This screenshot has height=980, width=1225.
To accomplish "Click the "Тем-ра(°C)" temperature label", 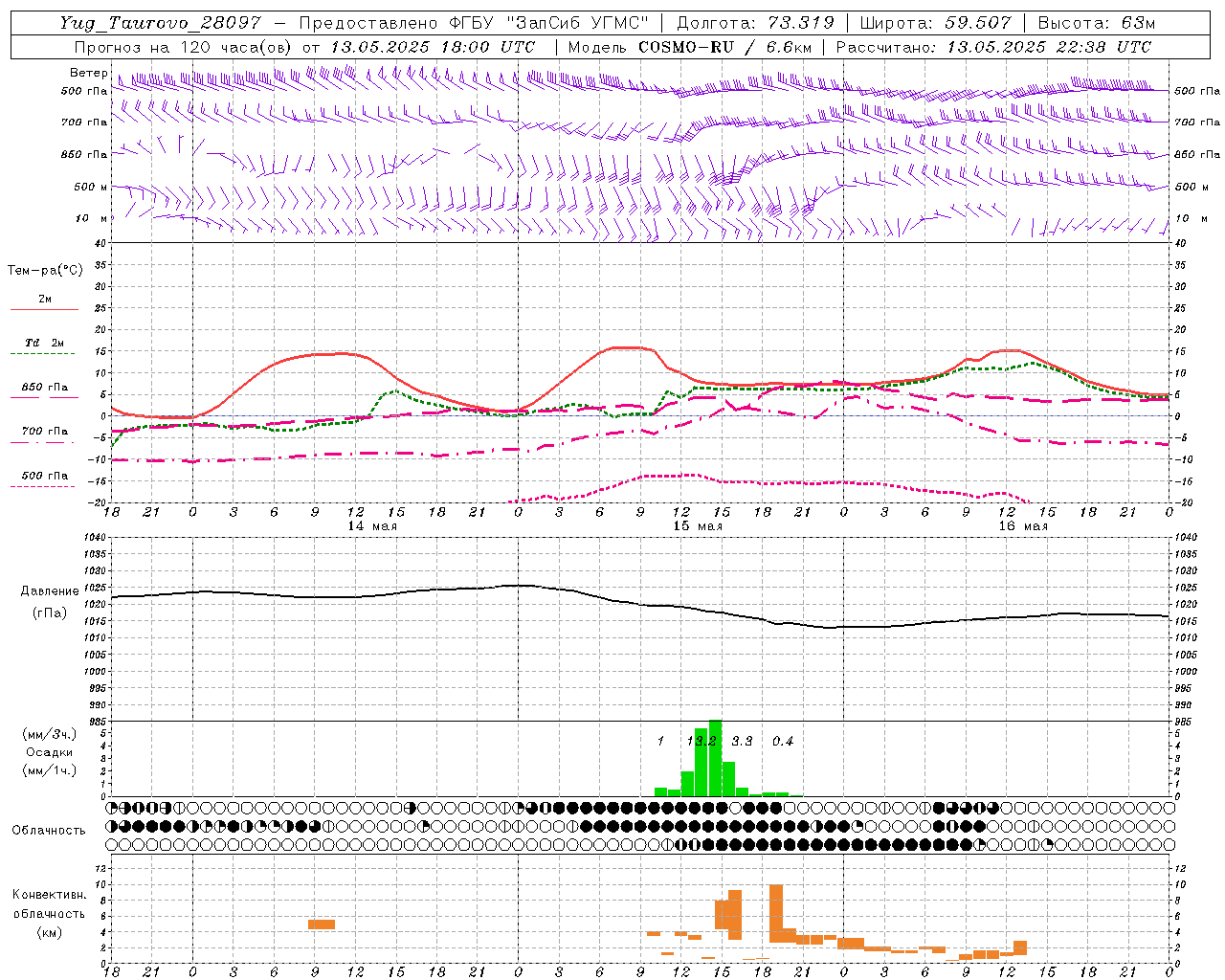I will click(45, 271).
